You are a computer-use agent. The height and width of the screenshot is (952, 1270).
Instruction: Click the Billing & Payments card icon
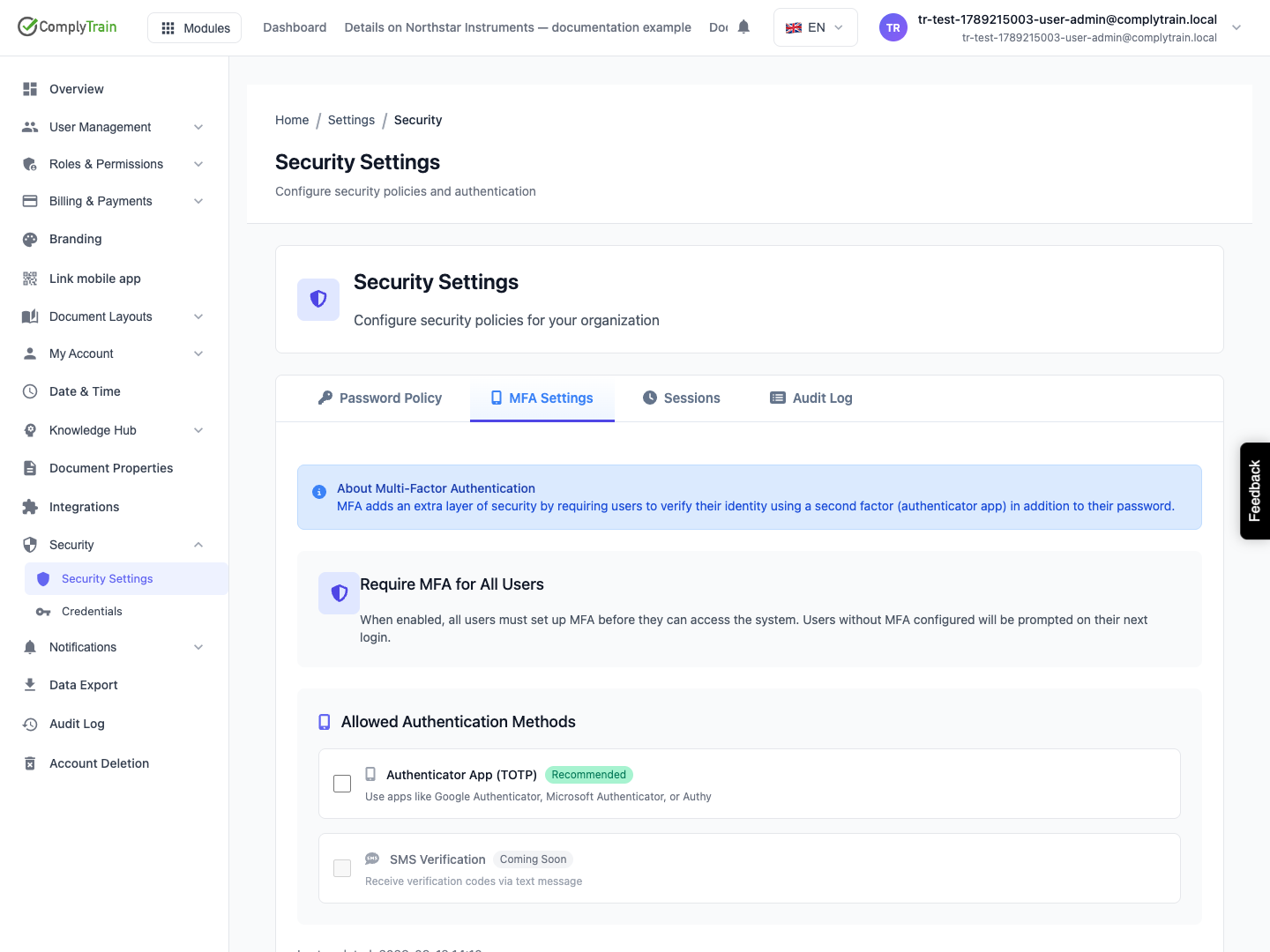30,201
